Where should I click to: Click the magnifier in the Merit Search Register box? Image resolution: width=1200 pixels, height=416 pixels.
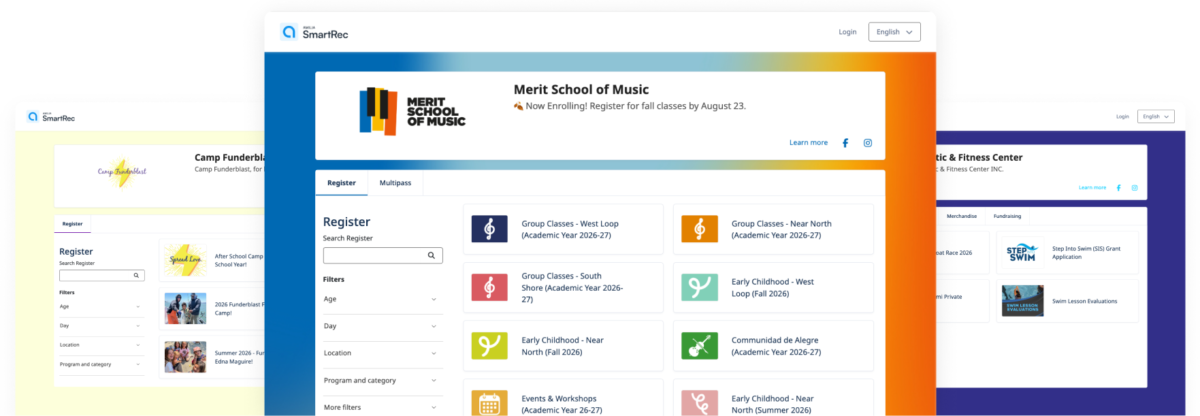click(432, 256)
